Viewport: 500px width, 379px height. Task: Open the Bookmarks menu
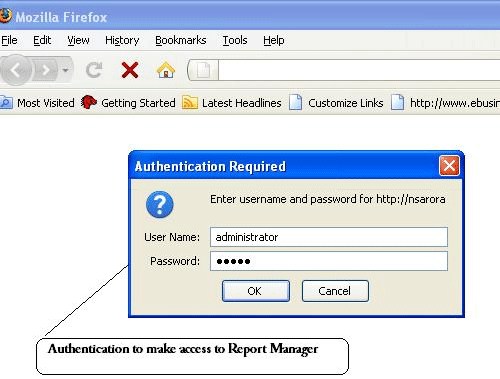(181, 40)
